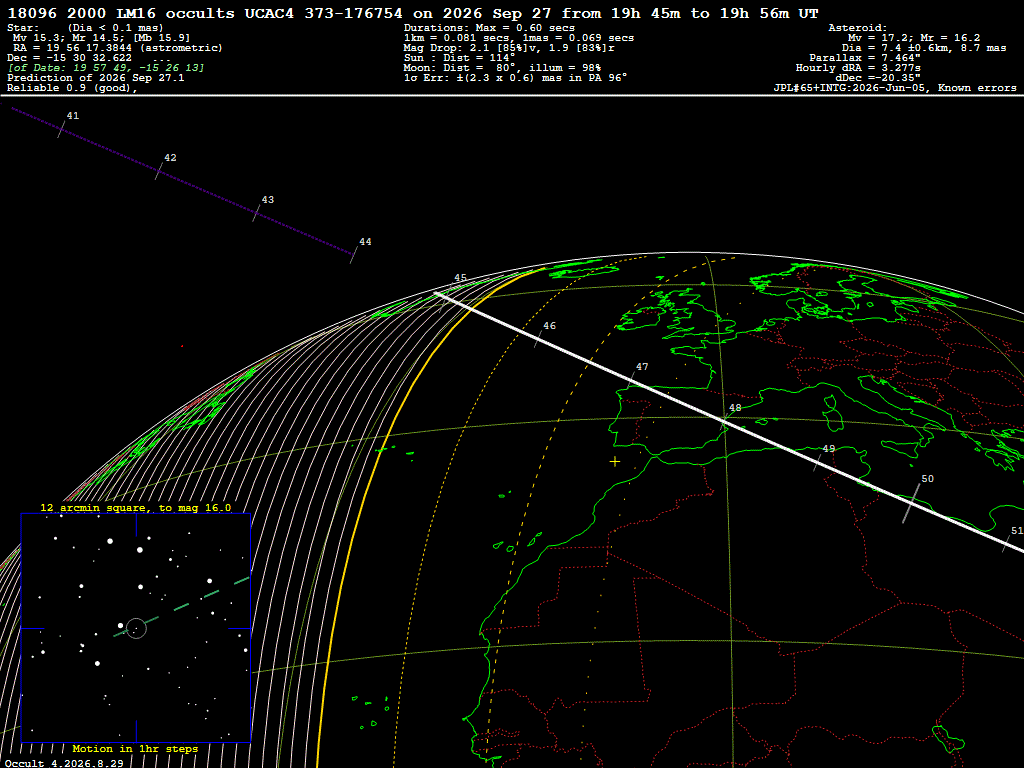Click the "Motion in 1hr steps" label
The image size is (1024, 768).
coord(135,748)
